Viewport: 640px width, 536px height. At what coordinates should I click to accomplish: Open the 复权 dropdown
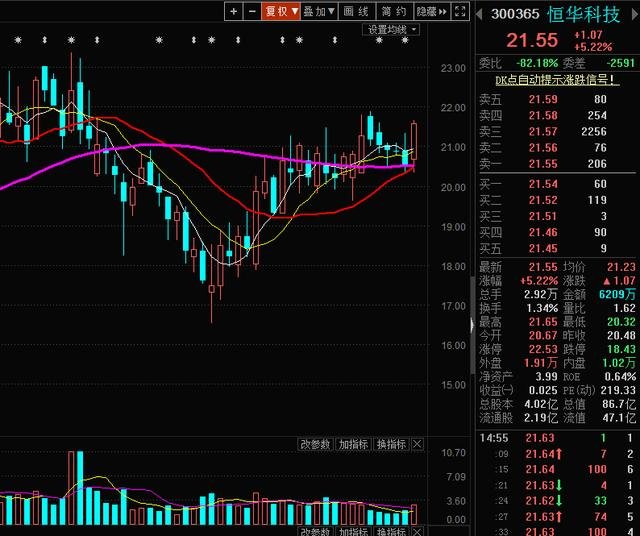[281, 11]
